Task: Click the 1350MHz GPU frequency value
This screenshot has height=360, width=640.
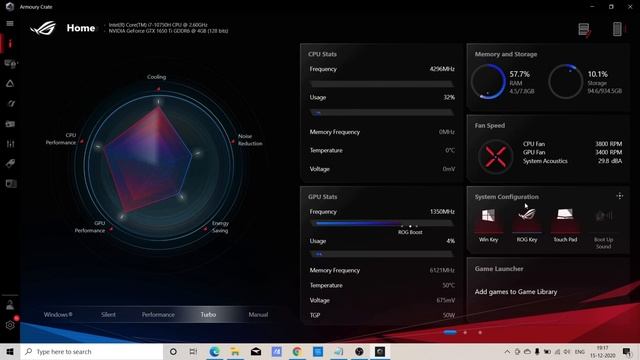Action: (442, 211)
